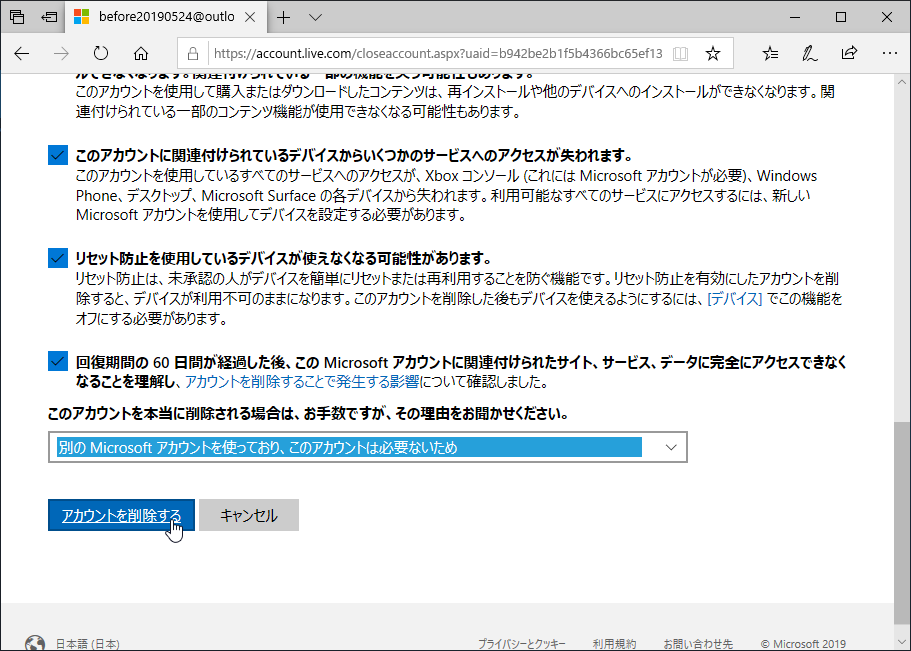The width and height of the screenshot is (911, 651).
Task: Click the Add notes pen icon
Action: click(x=809, y=54)
